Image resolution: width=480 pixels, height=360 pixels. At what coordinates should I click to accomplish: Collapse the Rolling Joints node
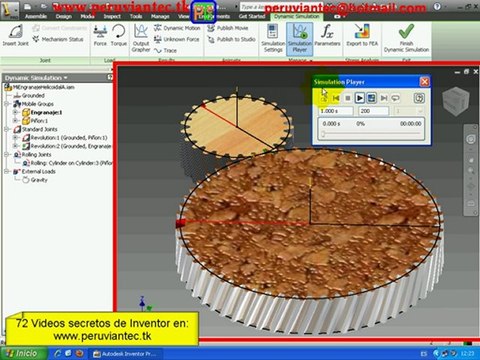6,154
